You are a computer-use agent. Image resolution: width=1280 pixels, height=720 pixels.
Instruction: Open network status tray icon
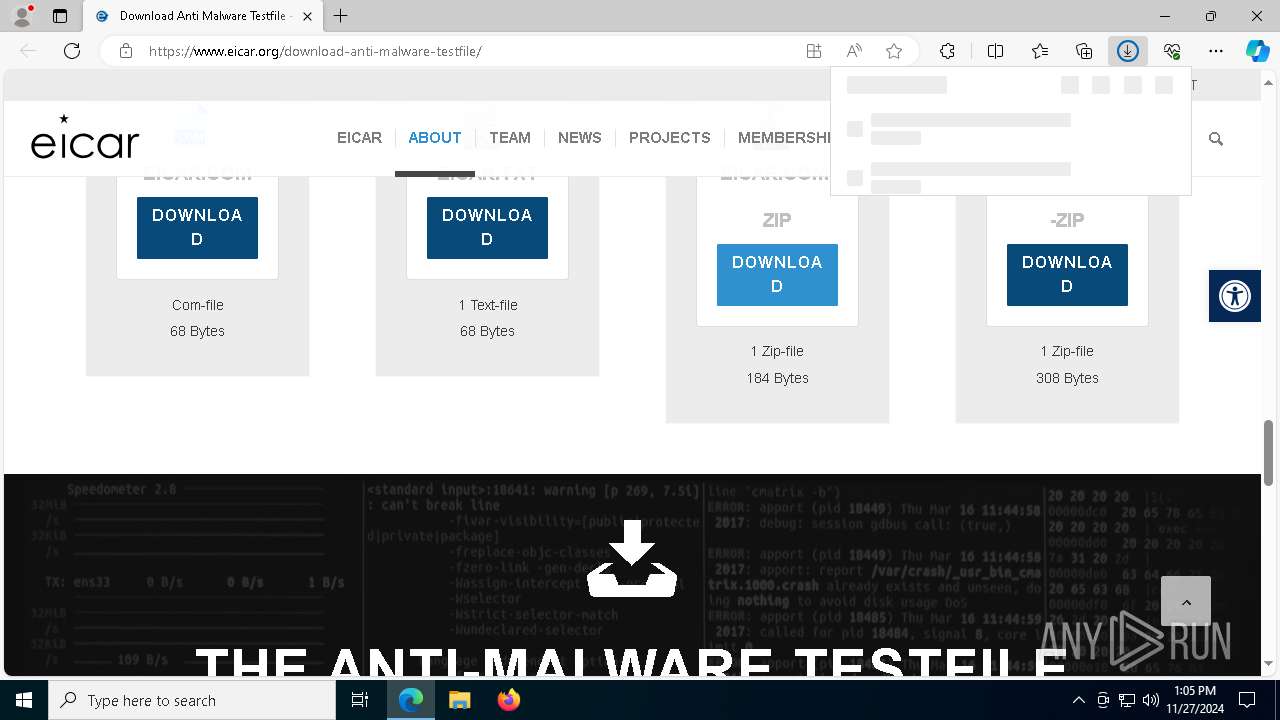tap(1127, 700)
